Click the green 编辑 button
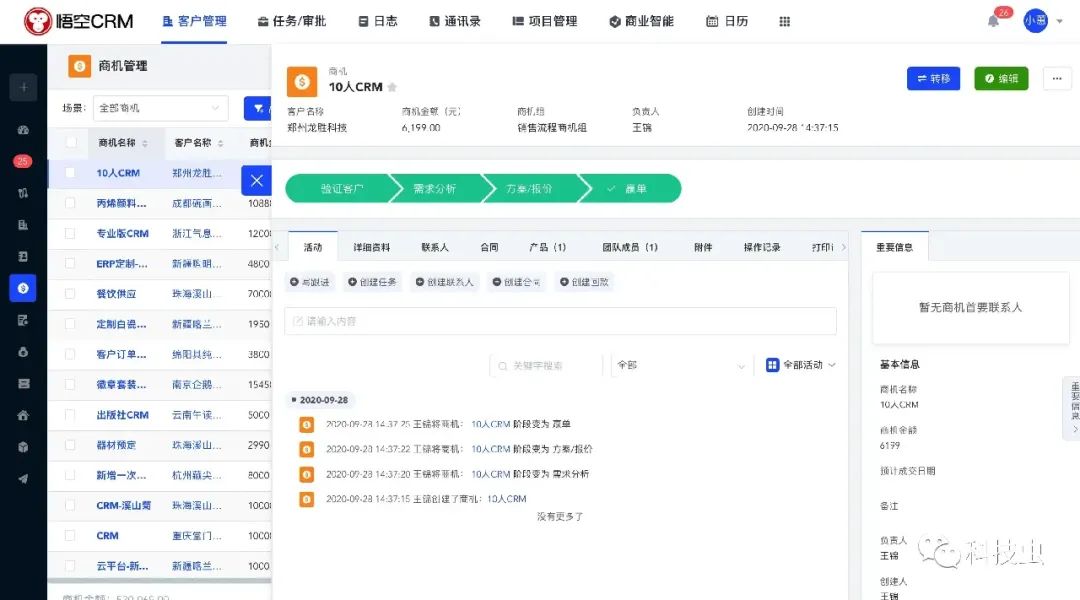 click(1001, 79)
